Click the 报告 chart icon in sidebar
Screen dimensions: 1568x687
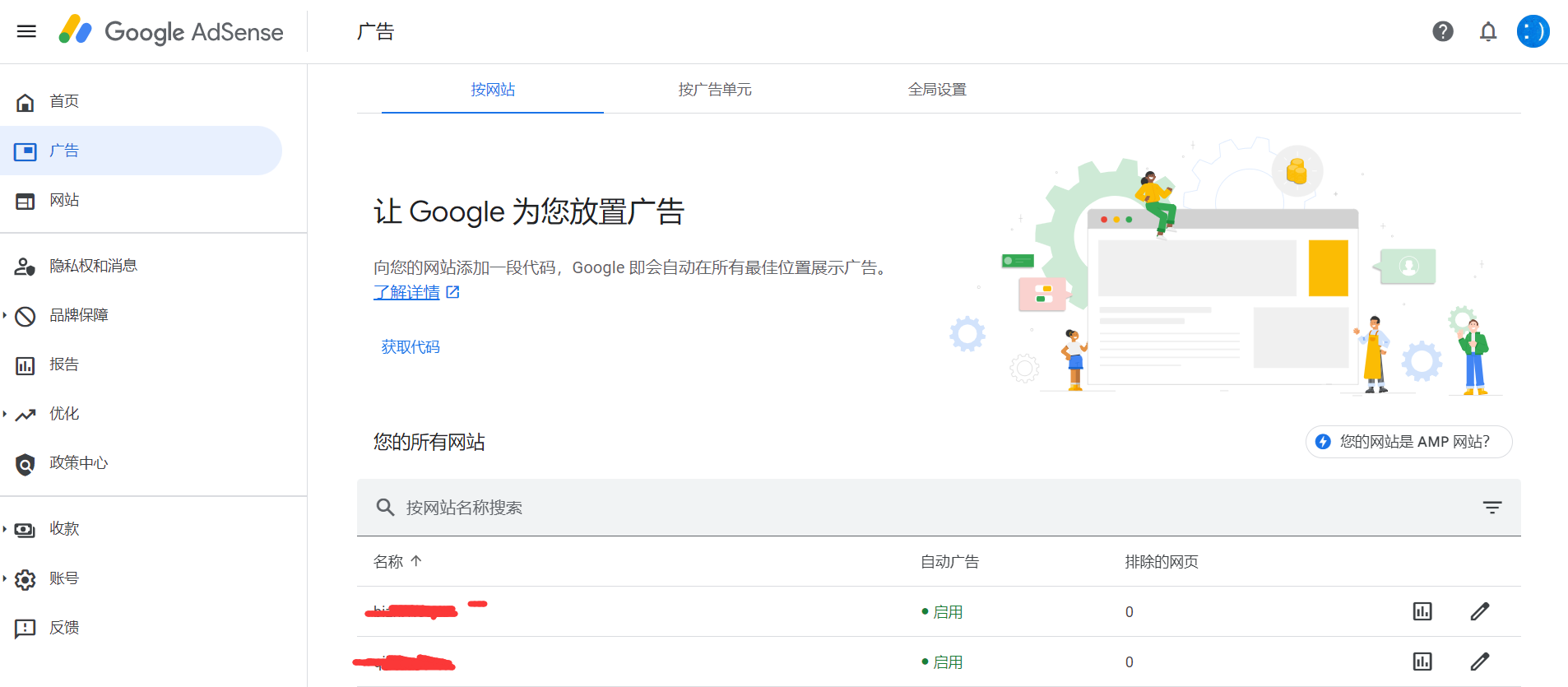click(26, 365)
